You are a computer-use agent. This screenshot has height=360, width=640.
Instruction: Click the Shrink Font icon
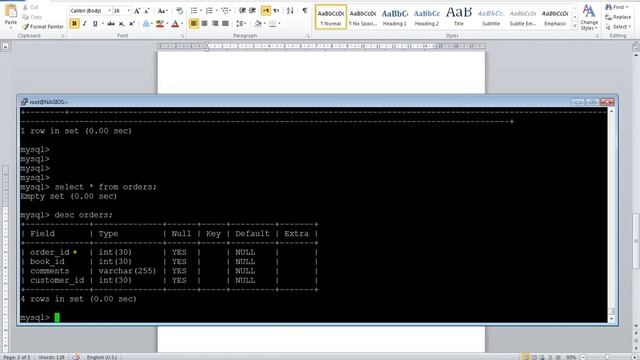click(x=147, y=11)
